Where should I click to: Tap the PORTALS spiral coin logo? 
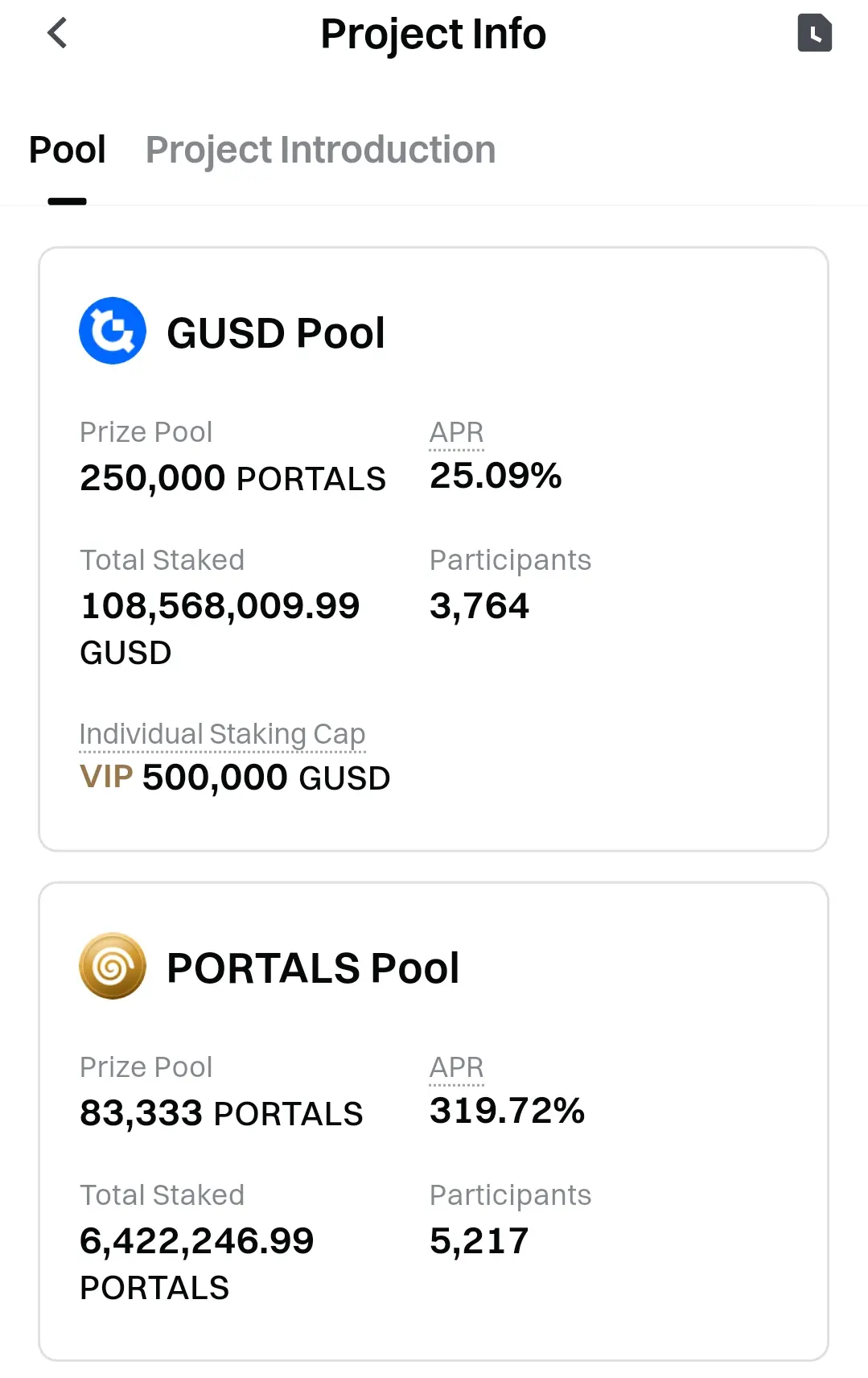point(113,966)
